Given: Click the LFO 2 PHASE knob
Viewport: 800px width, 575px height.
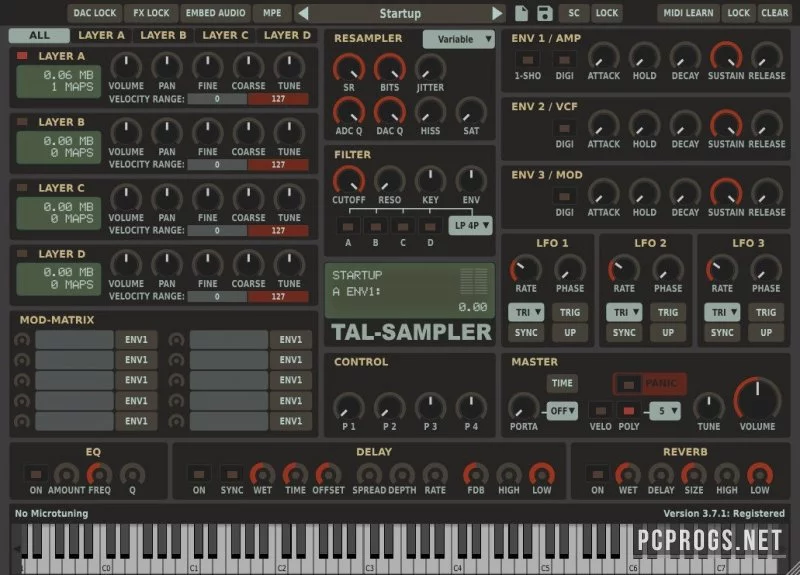Looking at the screenshot, I should pyautogui.click(x=668, y=269).
